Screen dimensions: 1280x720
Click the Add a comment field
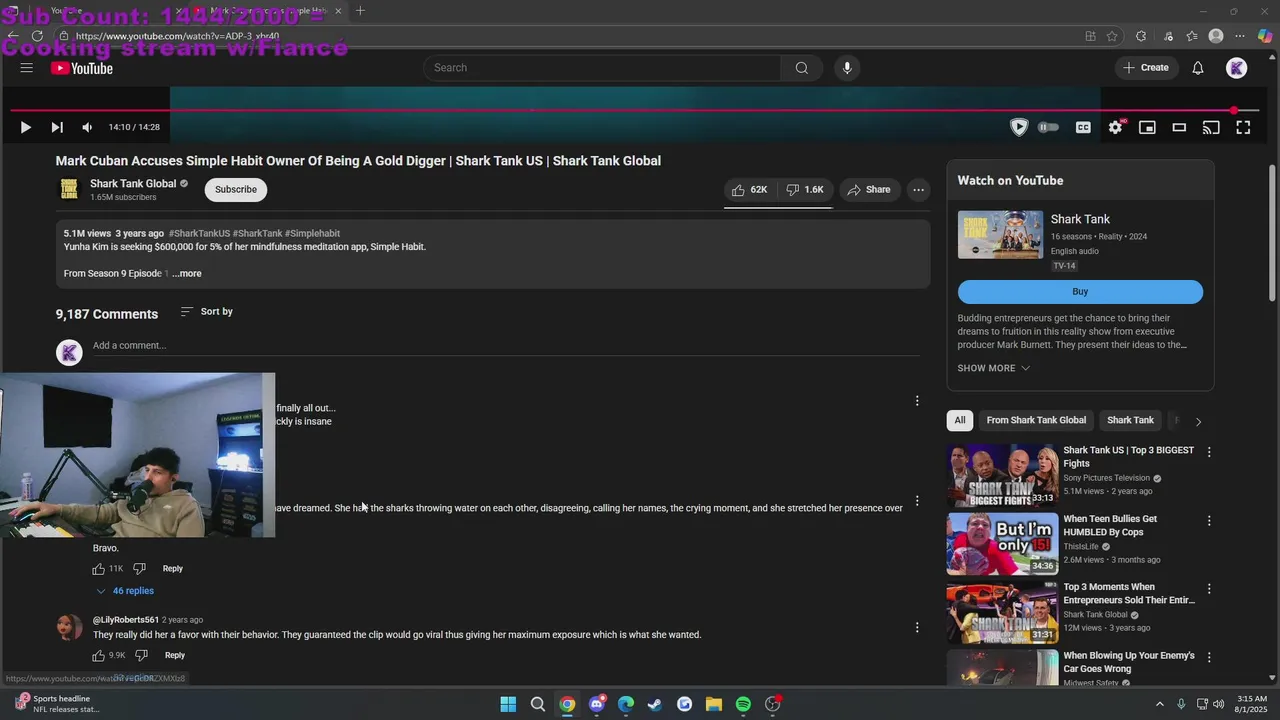(505, 346)
